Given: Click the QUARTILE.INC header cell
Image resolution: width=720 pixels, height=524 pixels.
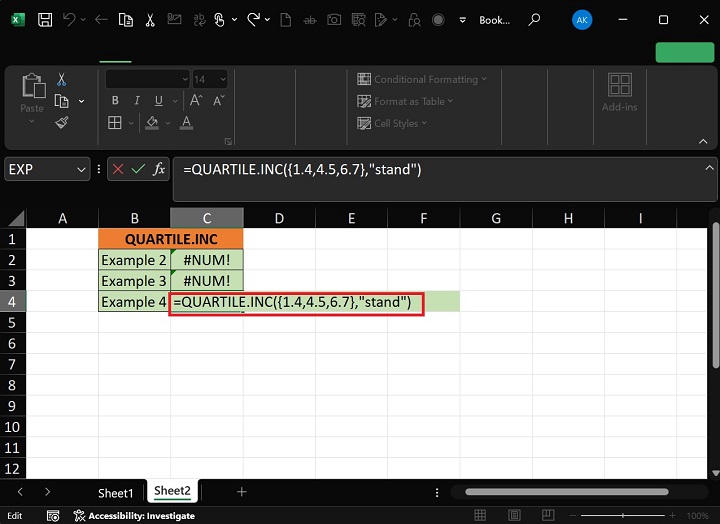Looking at the screenshot, I should point(171,239).
